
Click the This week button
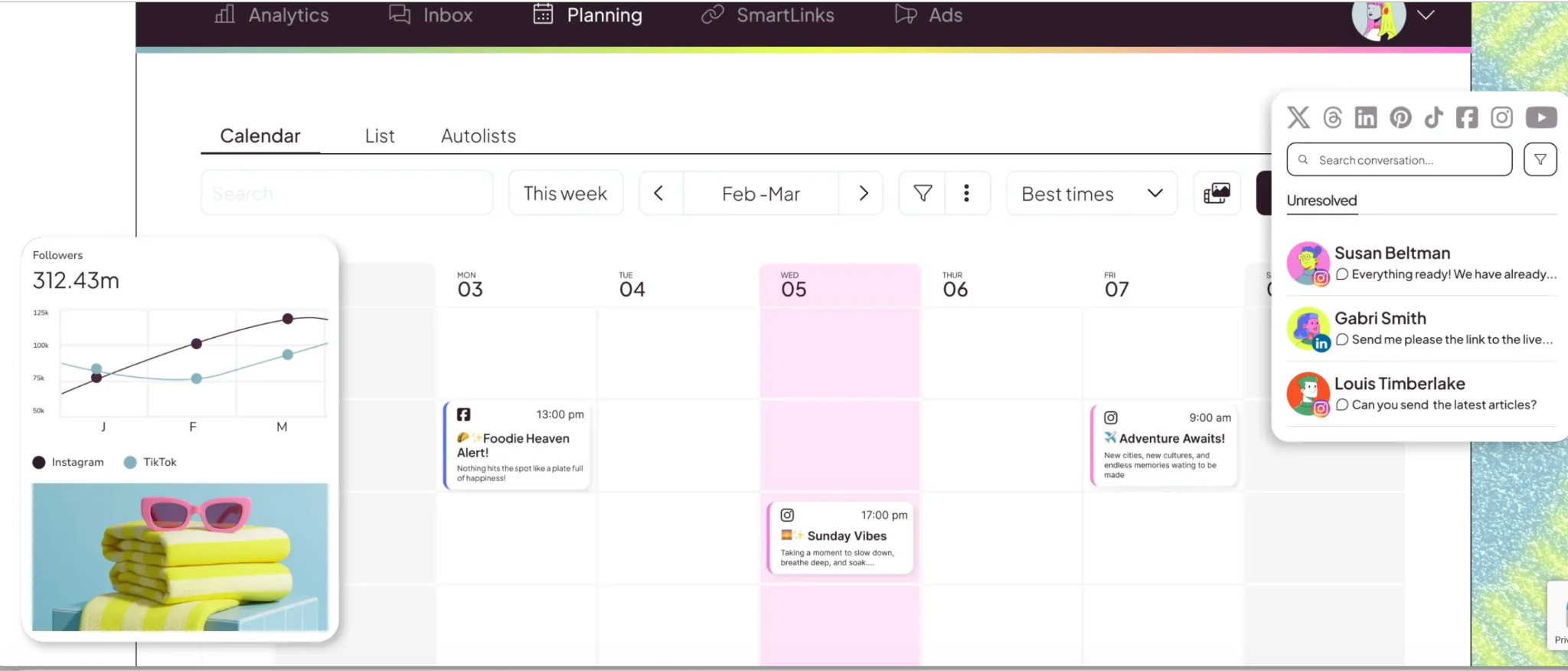(x=565, y=194)
